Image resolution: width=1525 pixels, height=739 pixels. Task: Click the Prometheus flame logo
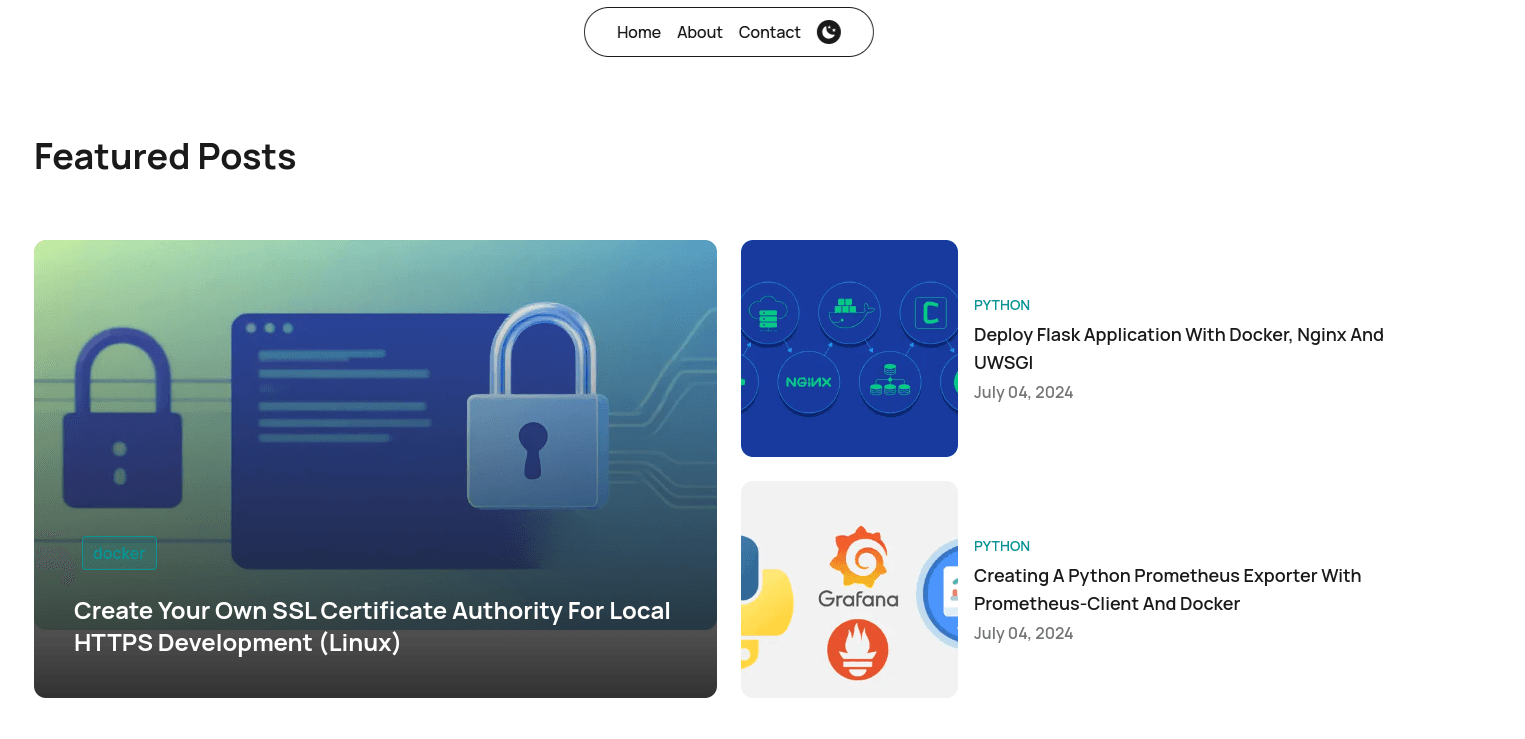click(x=857, y=649)
